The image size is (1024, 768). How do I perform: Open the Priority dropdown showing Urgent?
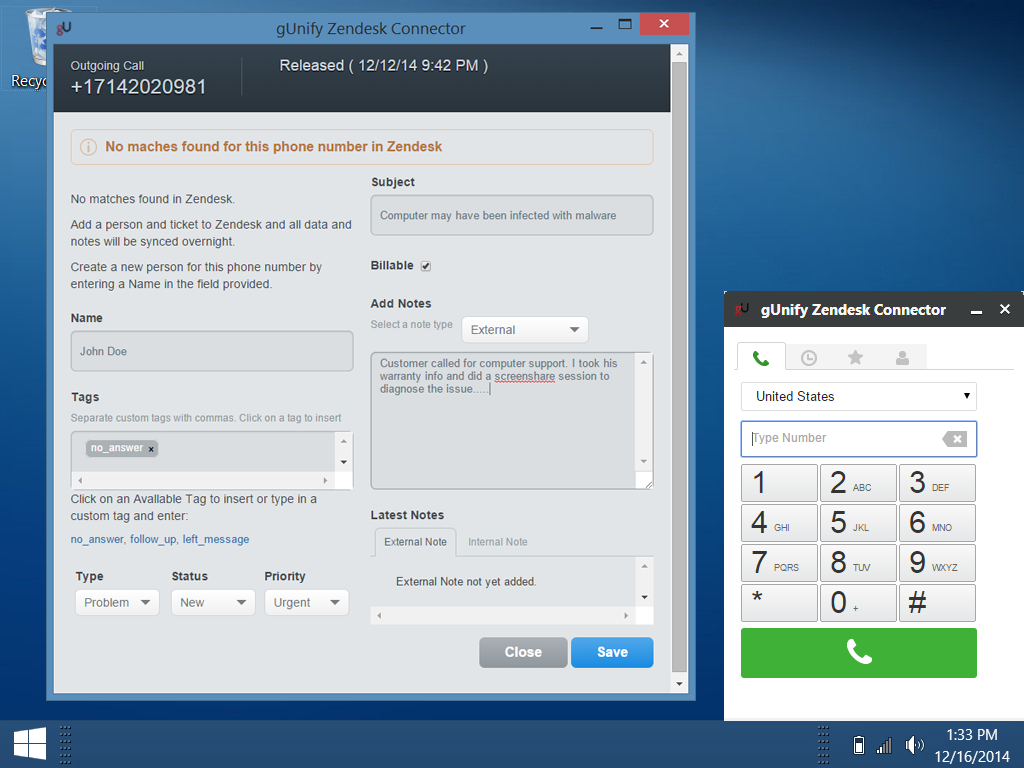pos(306,602)
